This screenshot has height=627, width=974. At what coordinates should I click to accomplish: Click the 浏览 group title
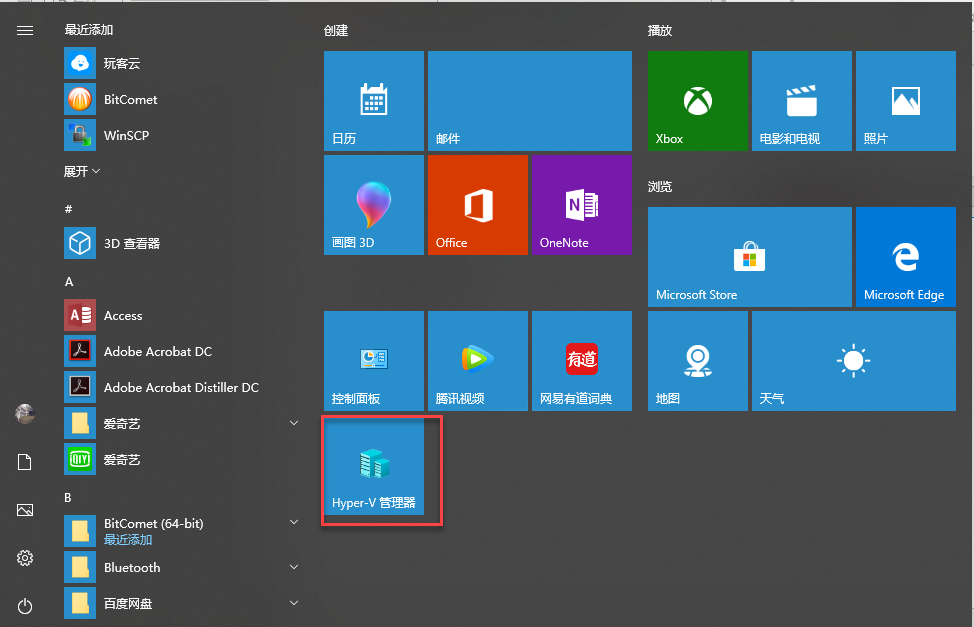[660, 186]
